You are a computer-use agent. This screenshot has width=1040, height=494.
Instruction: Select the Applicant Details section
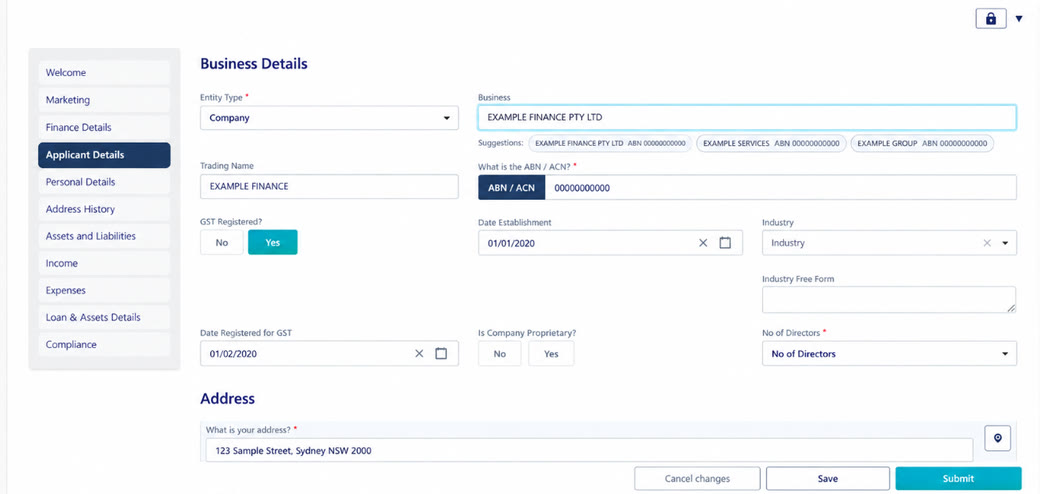coord(104,155)
